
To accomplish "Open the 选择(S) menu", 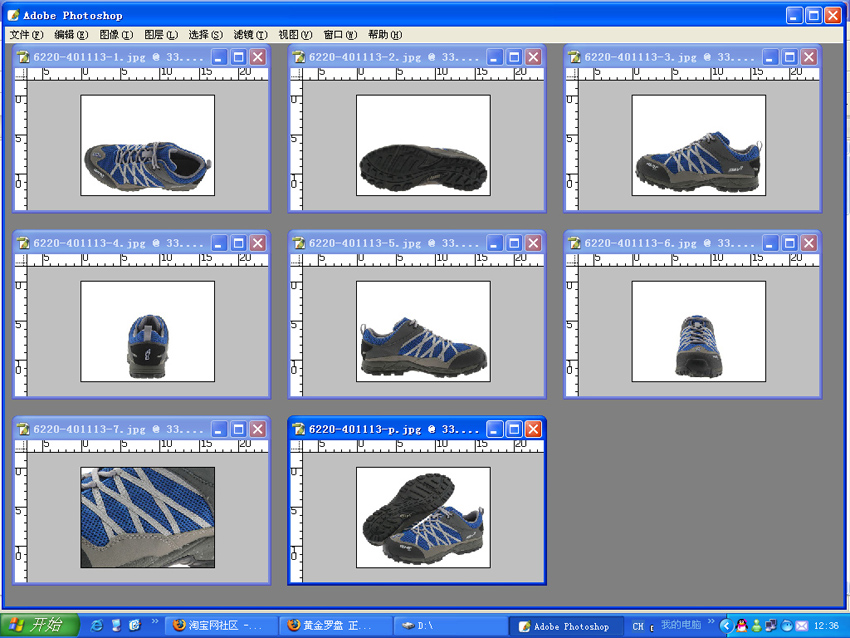I will coord(205,35).
